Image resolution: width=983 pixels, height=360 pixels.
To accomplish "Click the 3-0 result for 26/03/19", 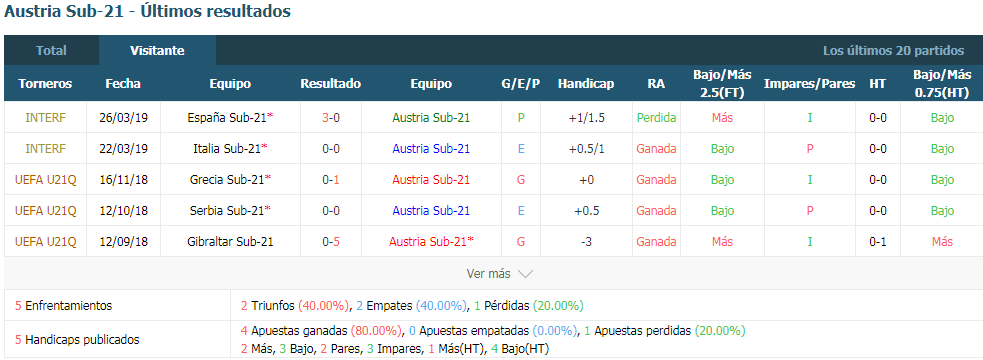I will tap(330, 117).
